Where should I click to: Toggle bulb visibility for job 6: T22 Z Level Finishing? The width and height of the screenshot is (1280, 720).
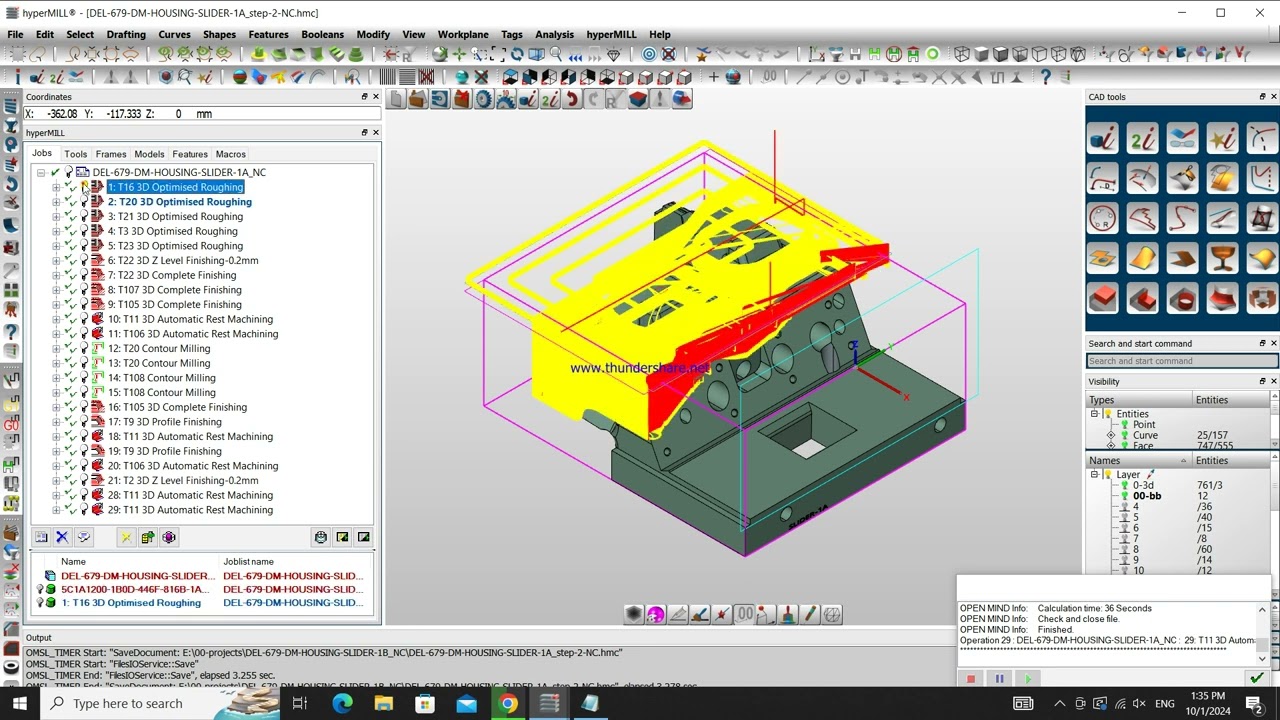(x=84, y=260)
